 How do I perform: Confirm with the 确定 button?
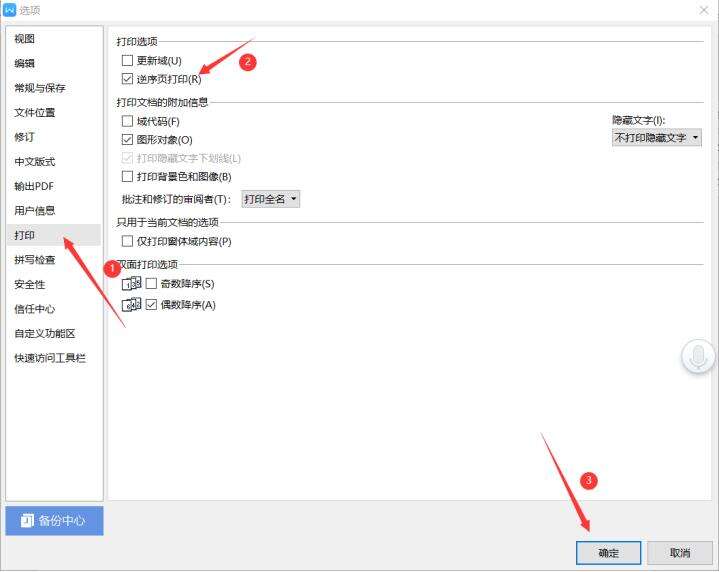[x=608, y=553]
